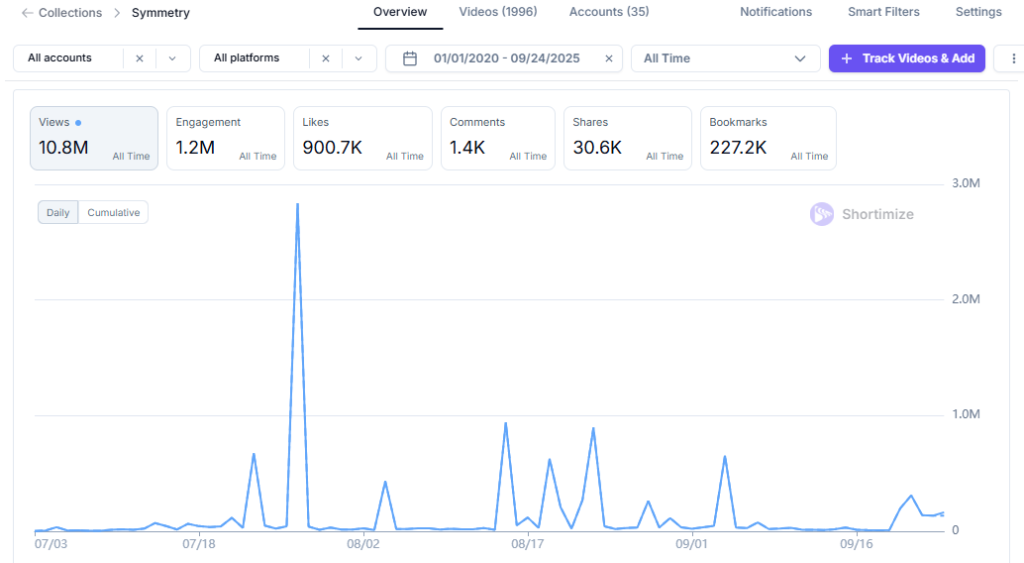Clear the All accounts filter with X

coord(139,59)
